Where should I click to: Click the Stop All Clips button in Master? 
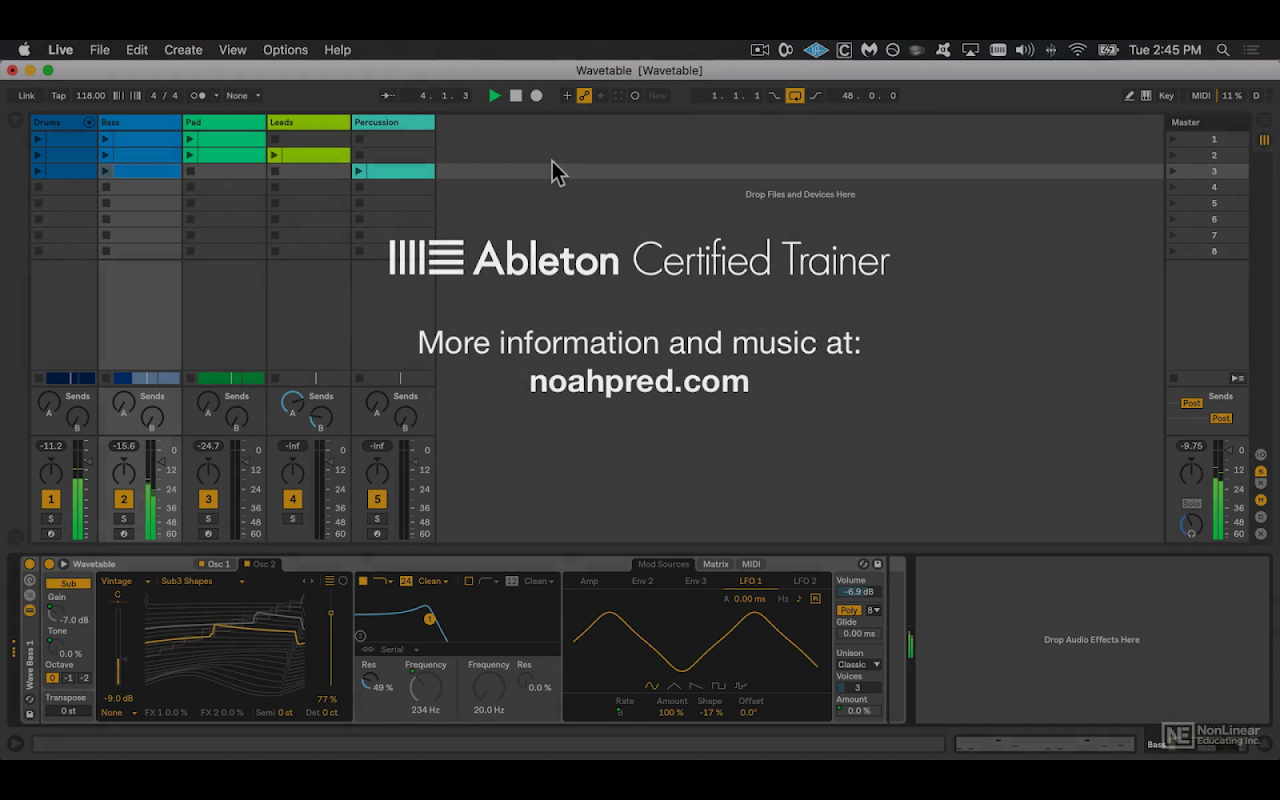click(x=1173, y=378)
